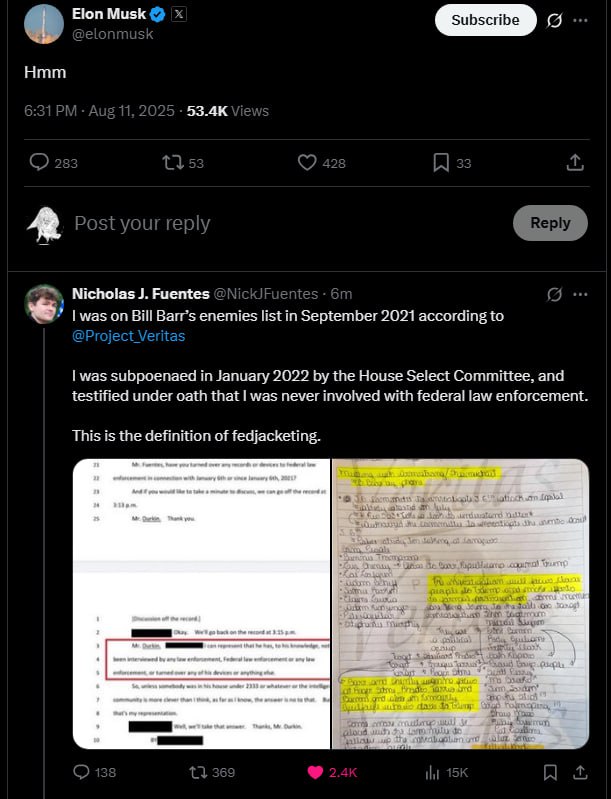Open the highlighted handwritten notes image
This screenshot has width=611, height=799.
coord(461,604)
